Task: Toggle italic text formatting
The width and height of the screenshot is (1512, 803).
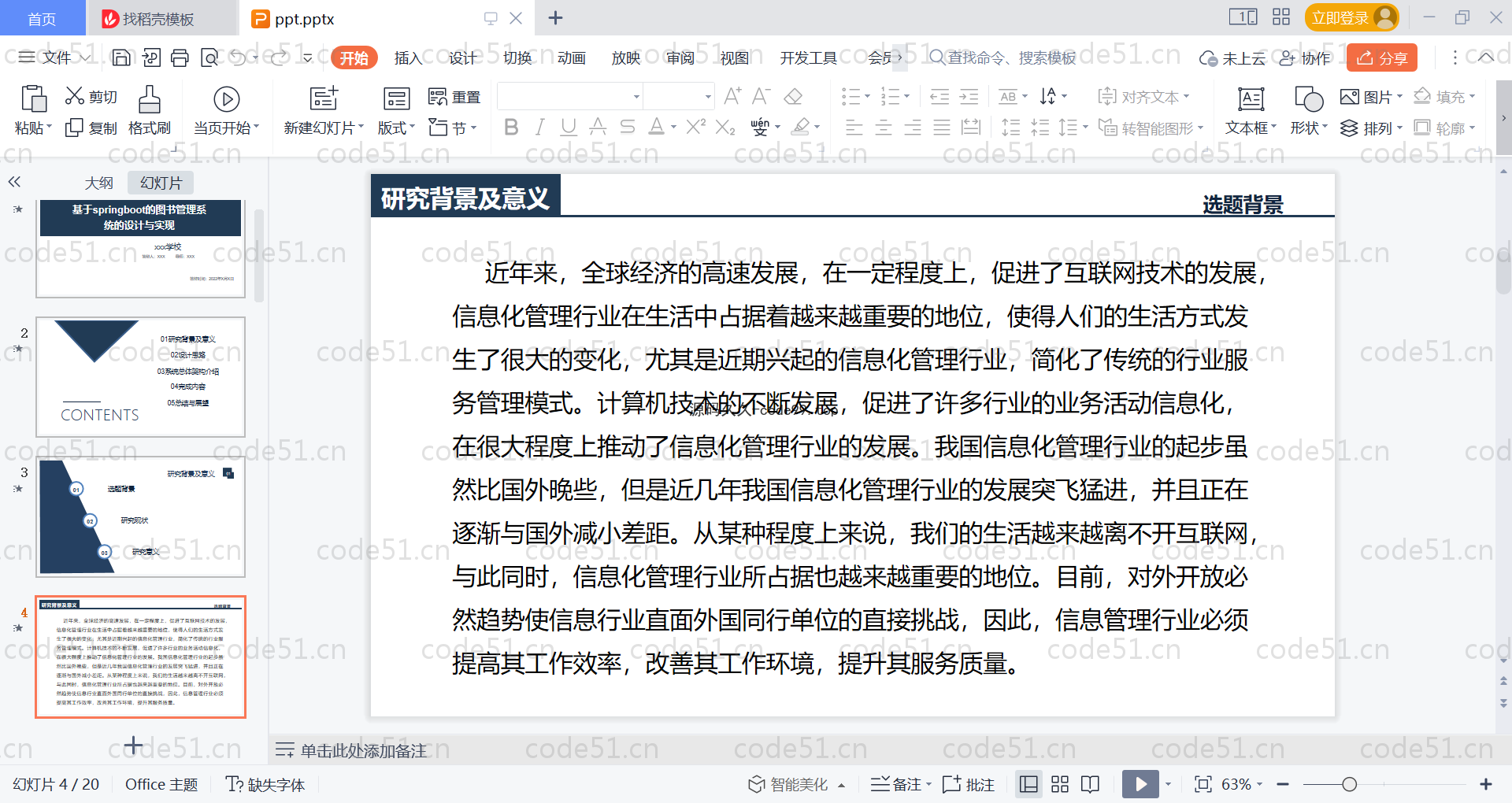Action: click(x=539, y=128)
